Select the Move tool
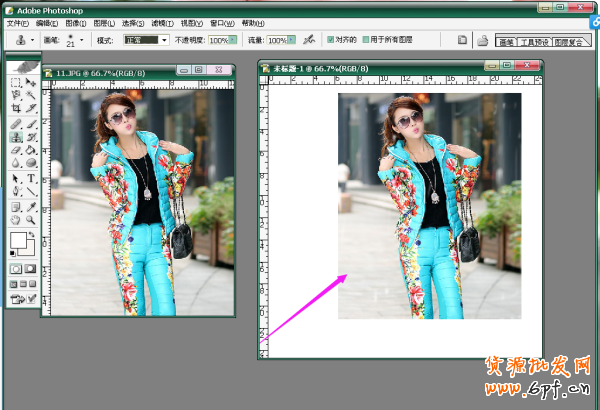 (x=31, y=82)
